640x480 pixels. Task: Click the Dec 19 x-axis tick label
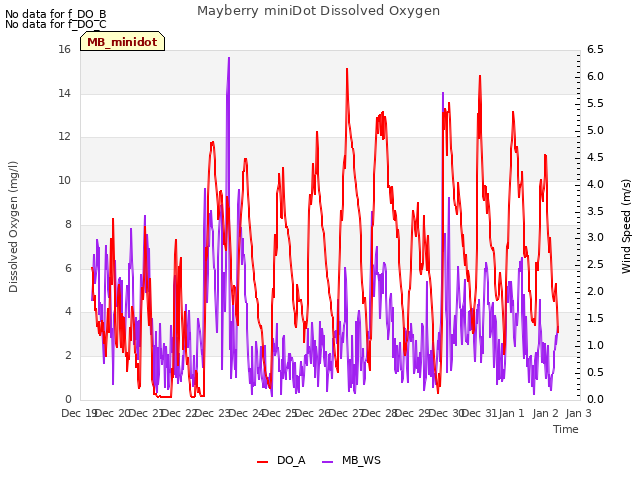tap(78, 413)
